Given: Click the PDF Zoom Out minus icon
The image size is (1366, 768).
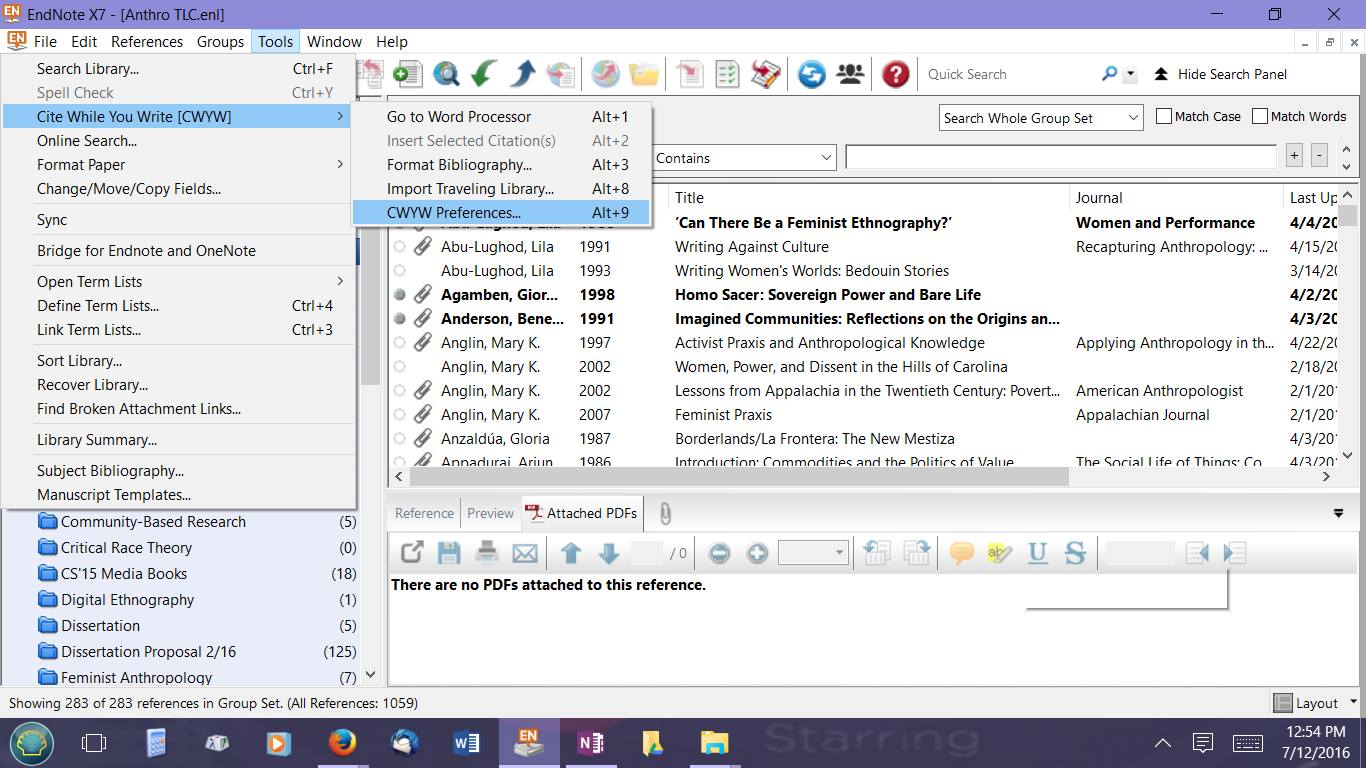Looking at the screenshot, I should (719, 553).
